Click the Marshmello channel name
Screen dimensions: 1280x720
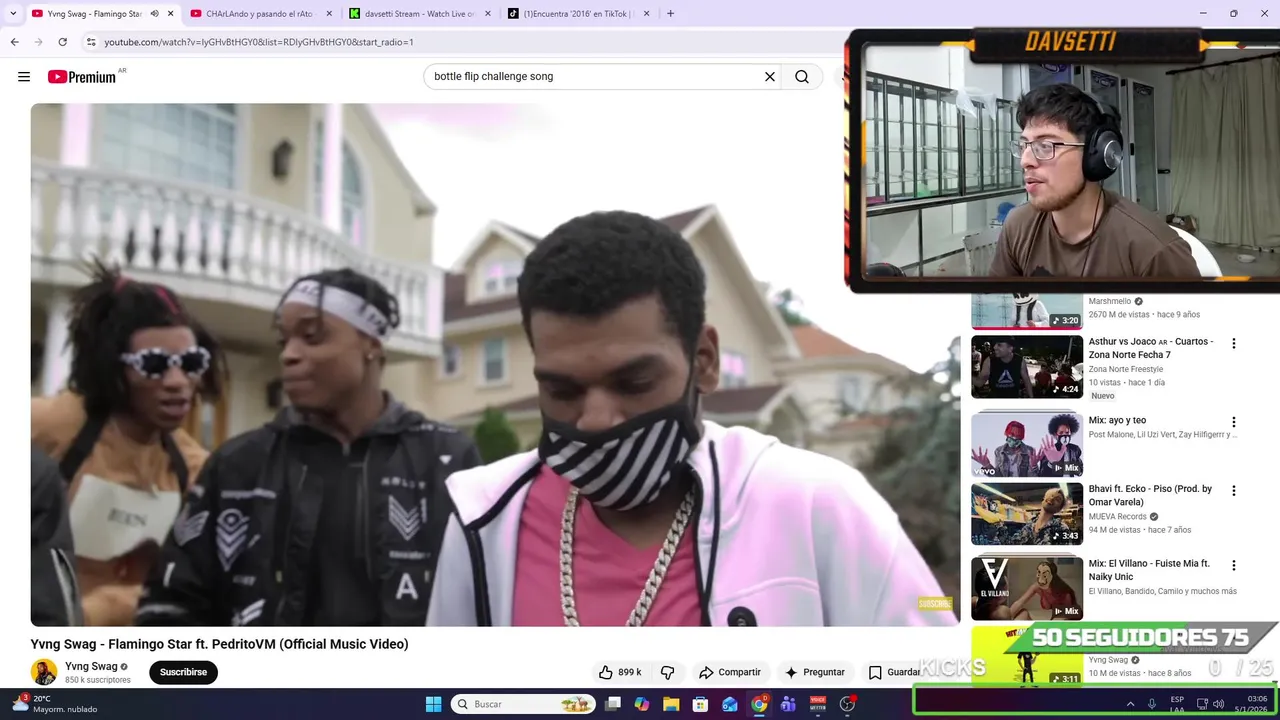(x=1110, y=301)
